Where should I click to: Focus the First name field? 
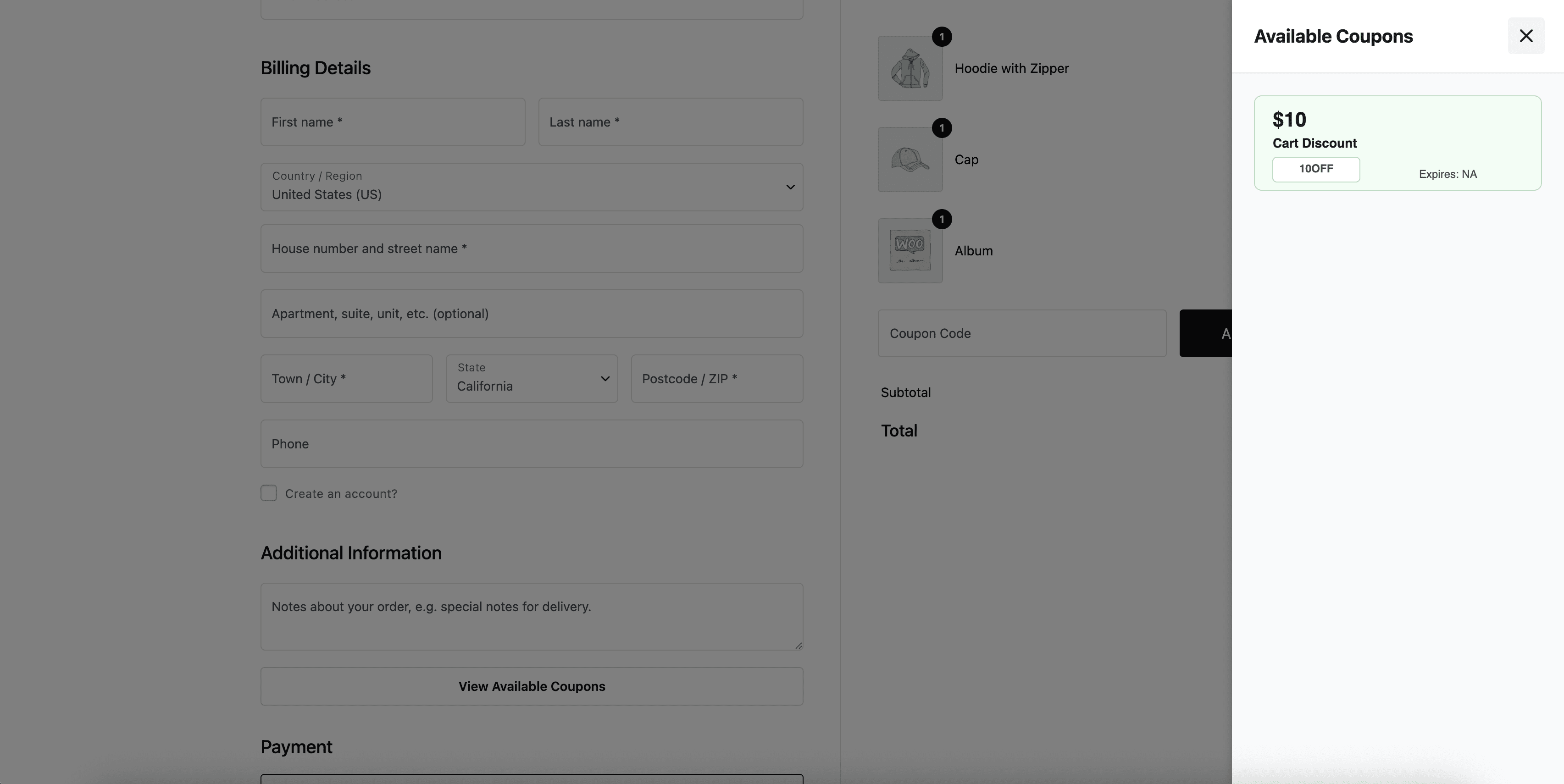click(392, 122)
